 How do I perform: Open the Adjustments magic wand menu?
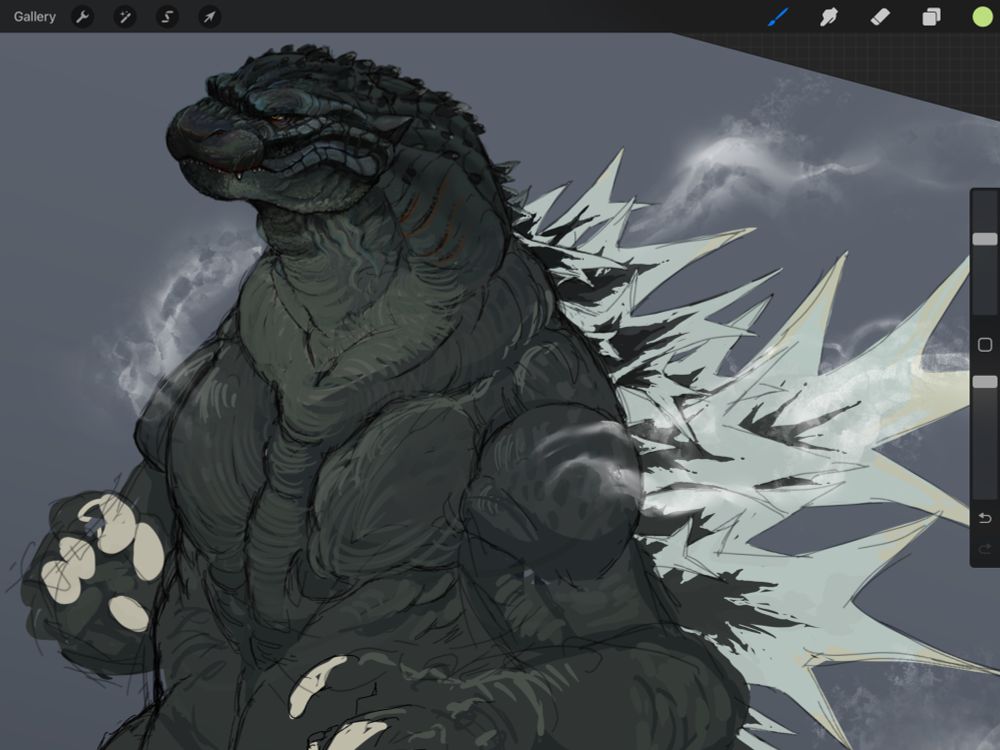pyautogui.click(x=124, y=17)
